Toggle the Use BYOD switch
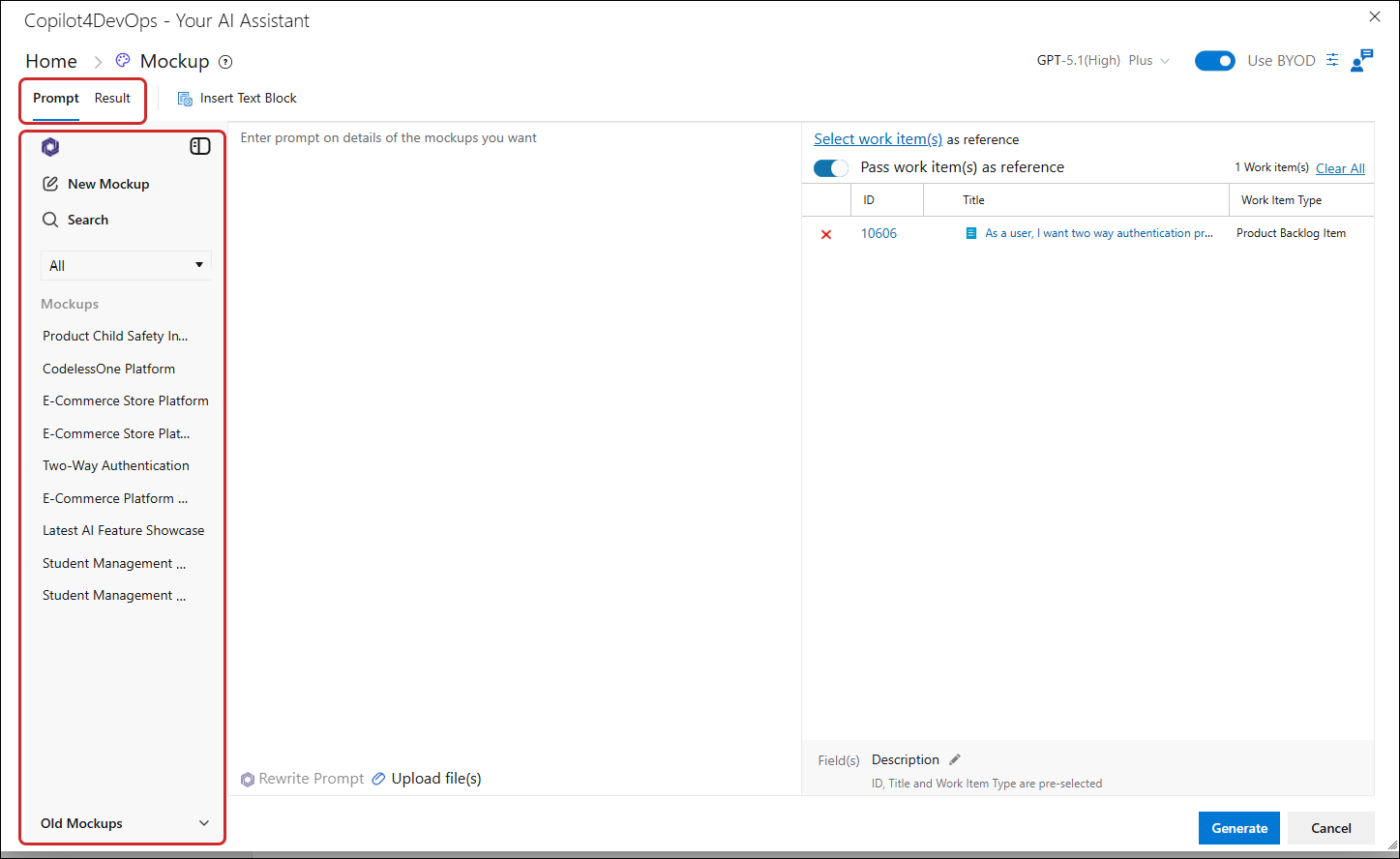Viewport: 1400px width, 859px height. 1215,61
